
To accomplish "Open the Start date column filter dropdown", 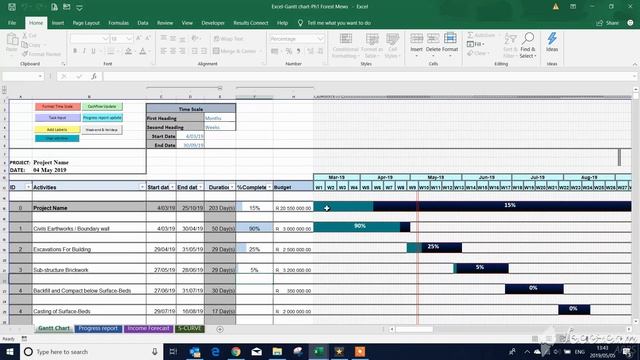I will click(x=172, y=187).
